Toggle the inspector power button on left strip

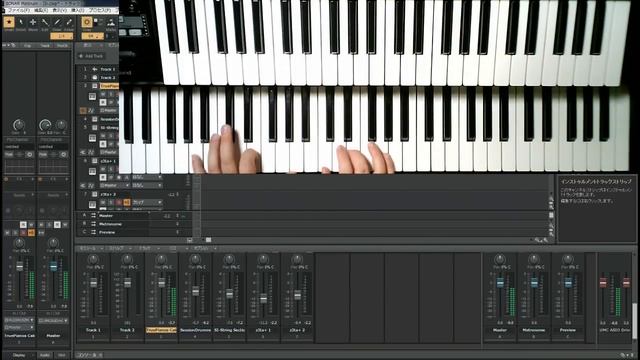tap(29, 155)
